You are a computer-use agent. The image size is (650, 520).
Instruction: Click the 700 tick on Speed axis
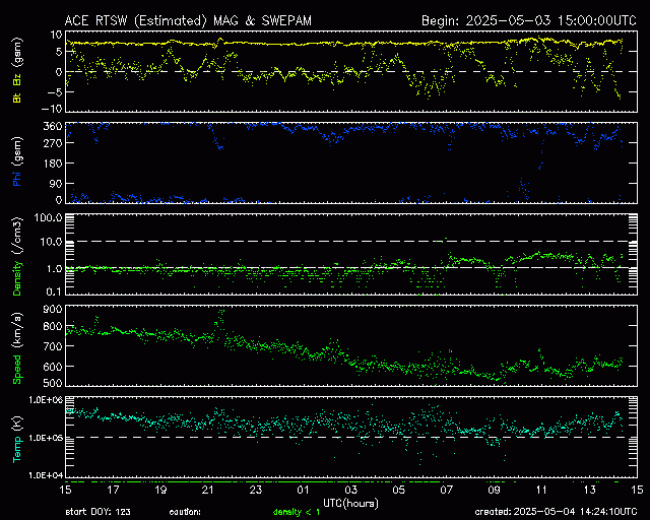pos(53,346)
